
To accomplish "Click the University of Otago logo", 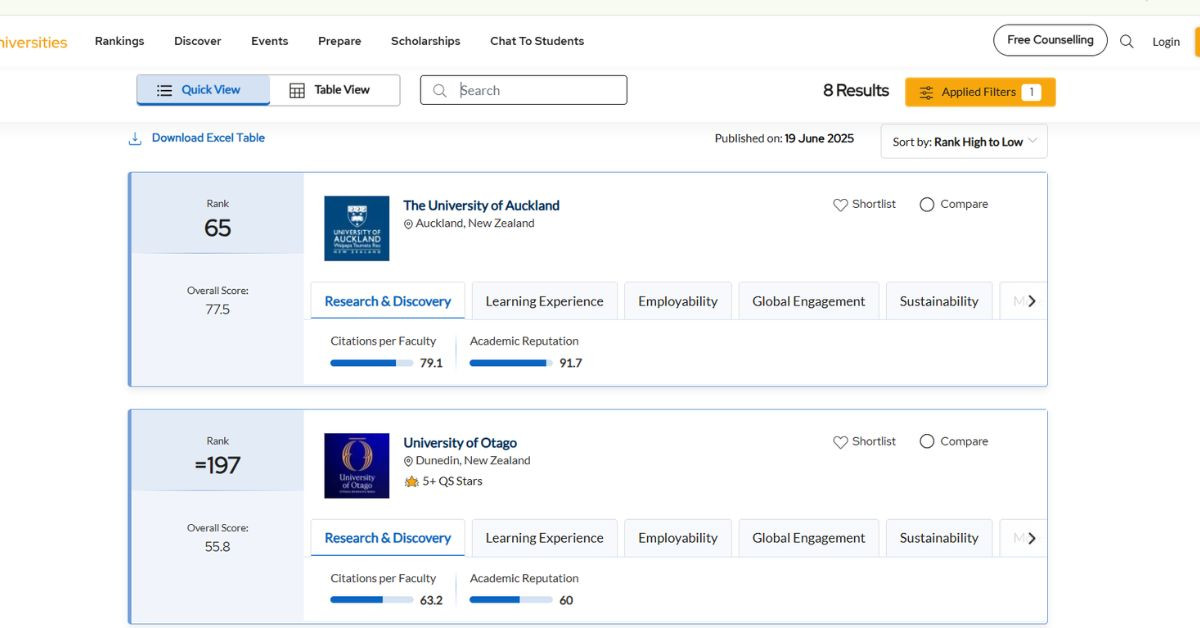I will (x=357, y=466).
